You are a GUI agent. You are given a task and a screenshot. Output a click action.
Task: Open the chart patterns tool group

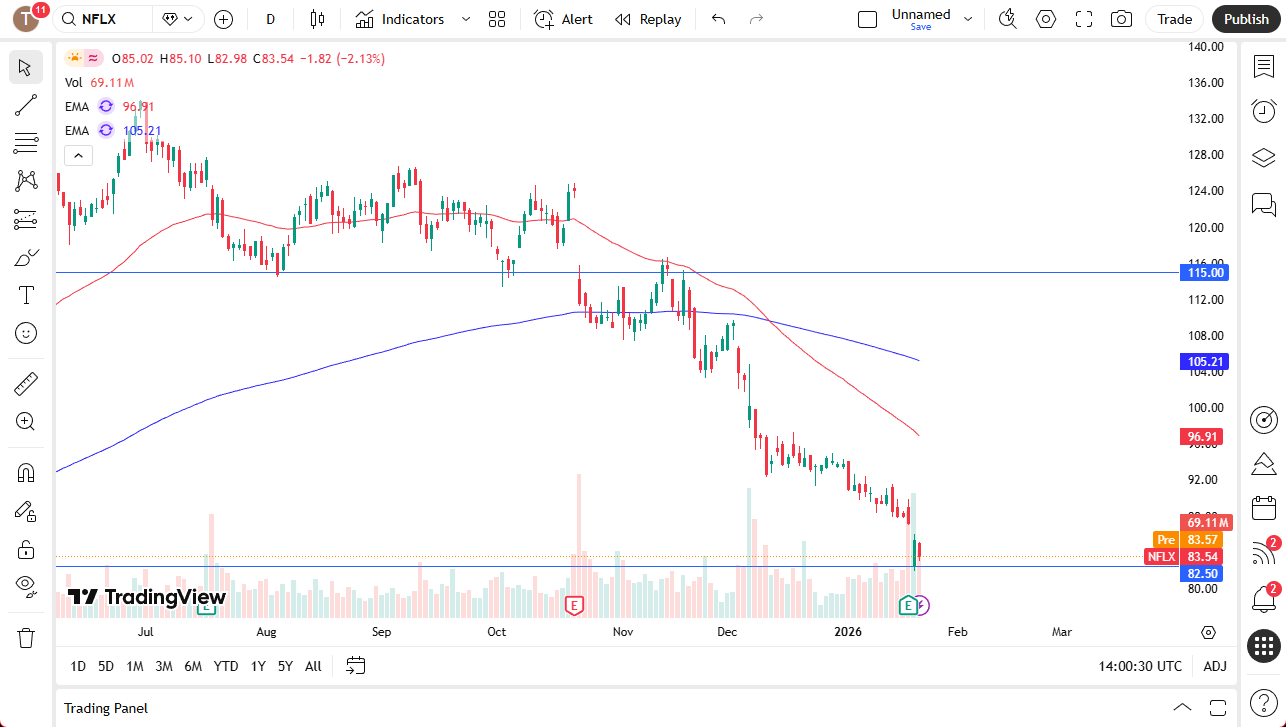[x=26, y=181]
